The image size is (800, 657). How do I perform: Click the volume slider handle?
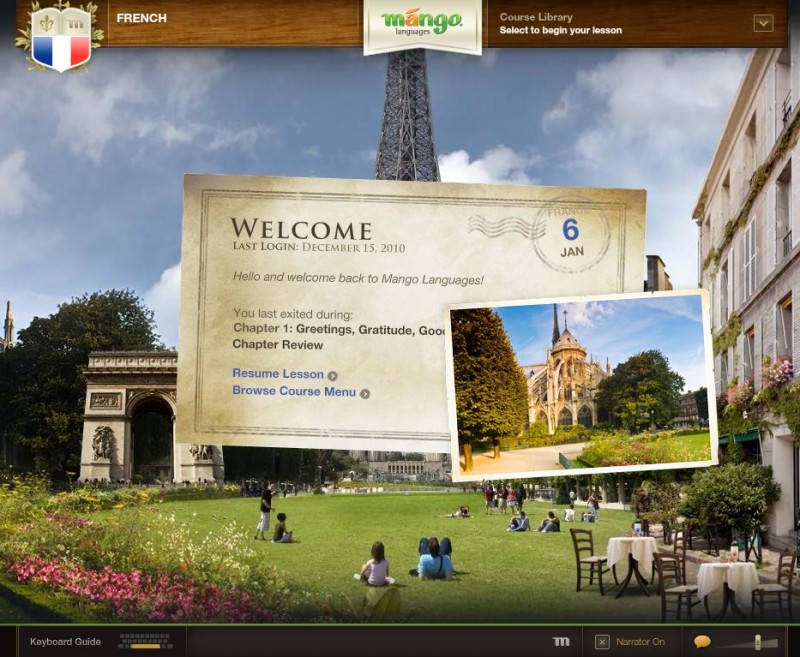click(x=758, y=642)
